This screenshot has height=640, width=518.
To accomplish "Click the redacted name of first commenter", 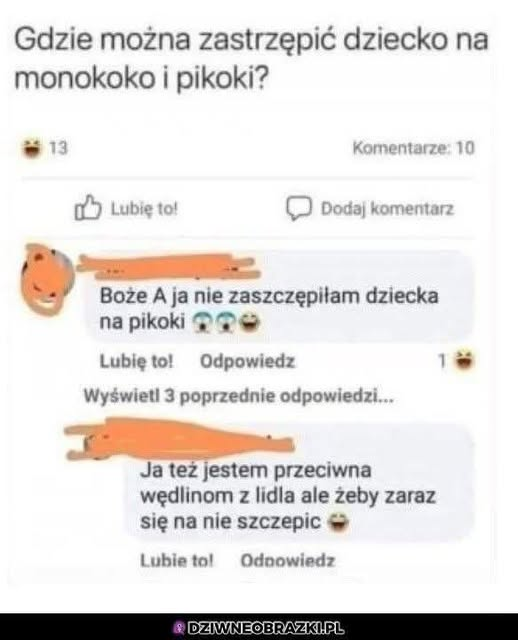I will pyautogui.click(x=169, y=266).
